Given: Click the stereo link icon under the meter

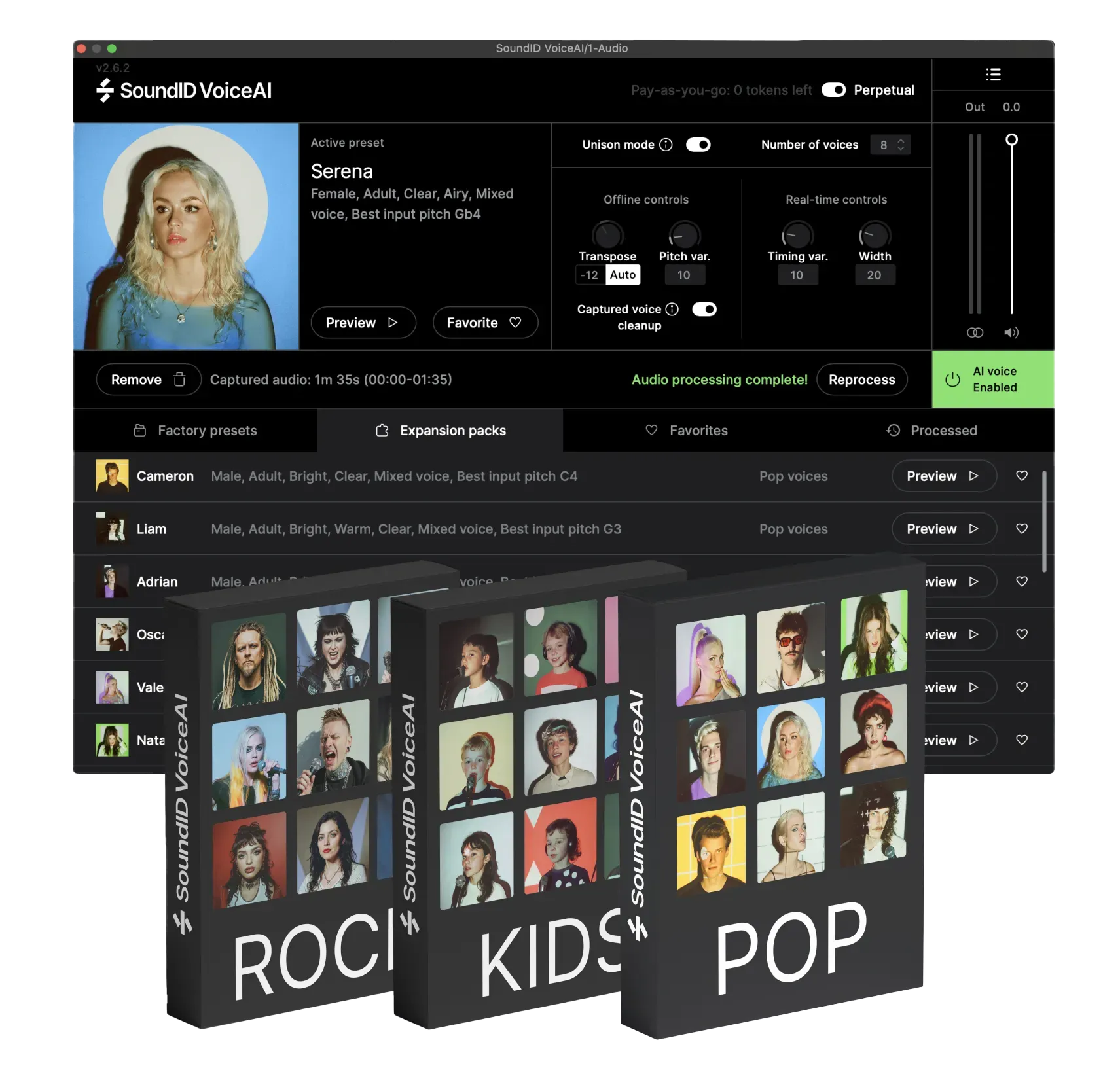Looking at the screenshot, I should pyautogui.click(x=975, y=332).
